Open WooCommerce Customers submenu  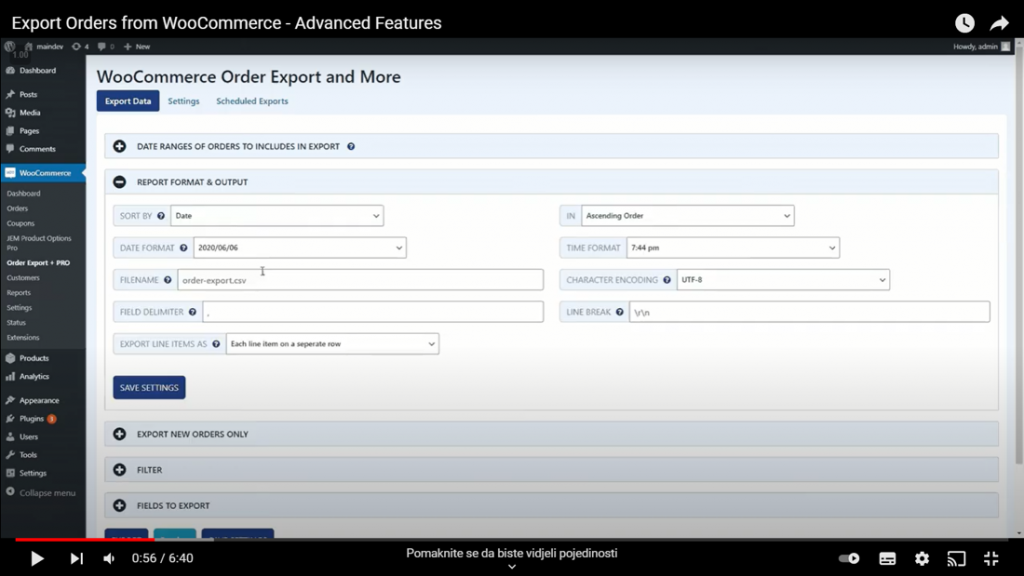tap(24, 278)
